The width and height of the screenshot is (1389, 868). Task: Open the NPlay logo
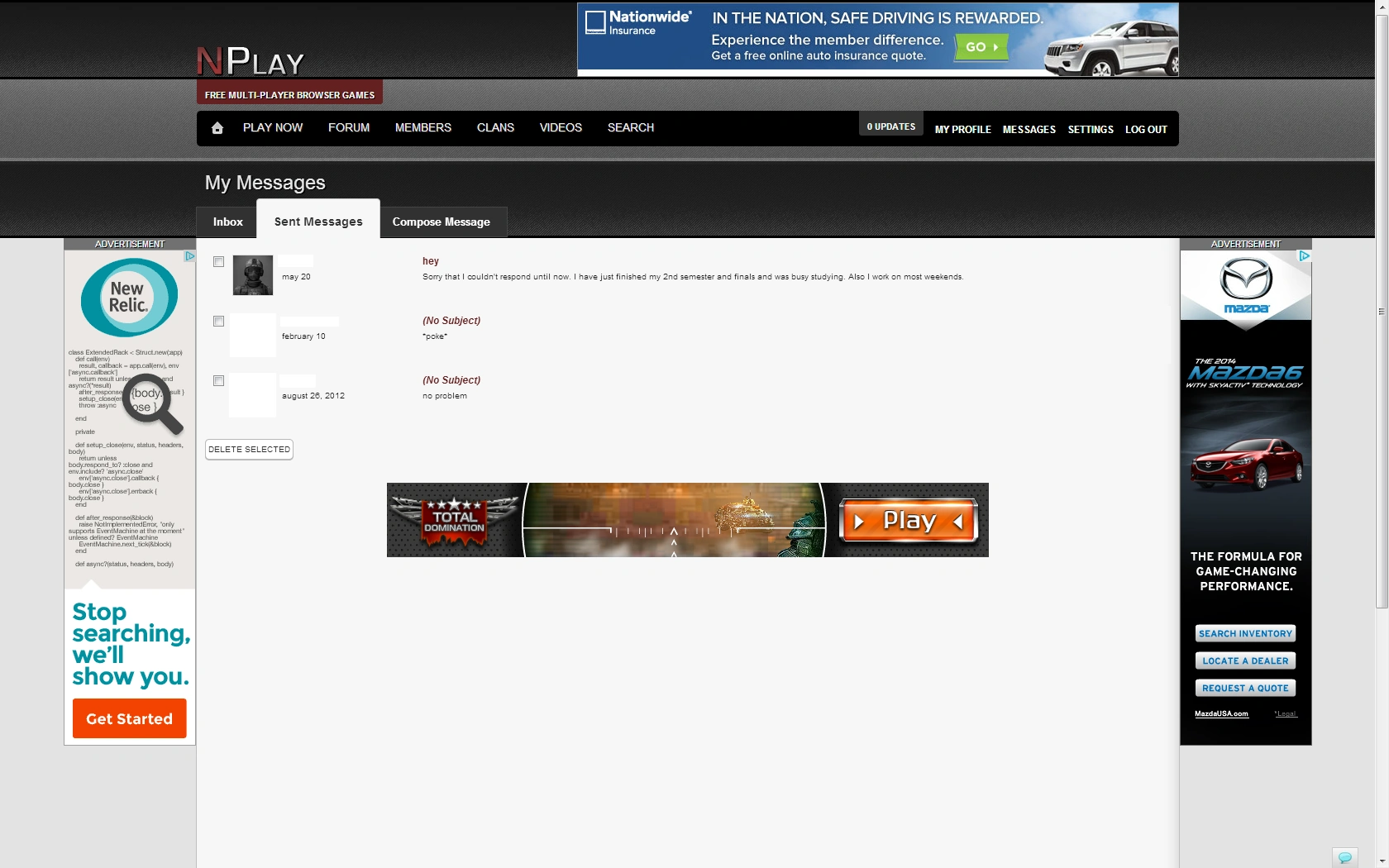(251, 61)
